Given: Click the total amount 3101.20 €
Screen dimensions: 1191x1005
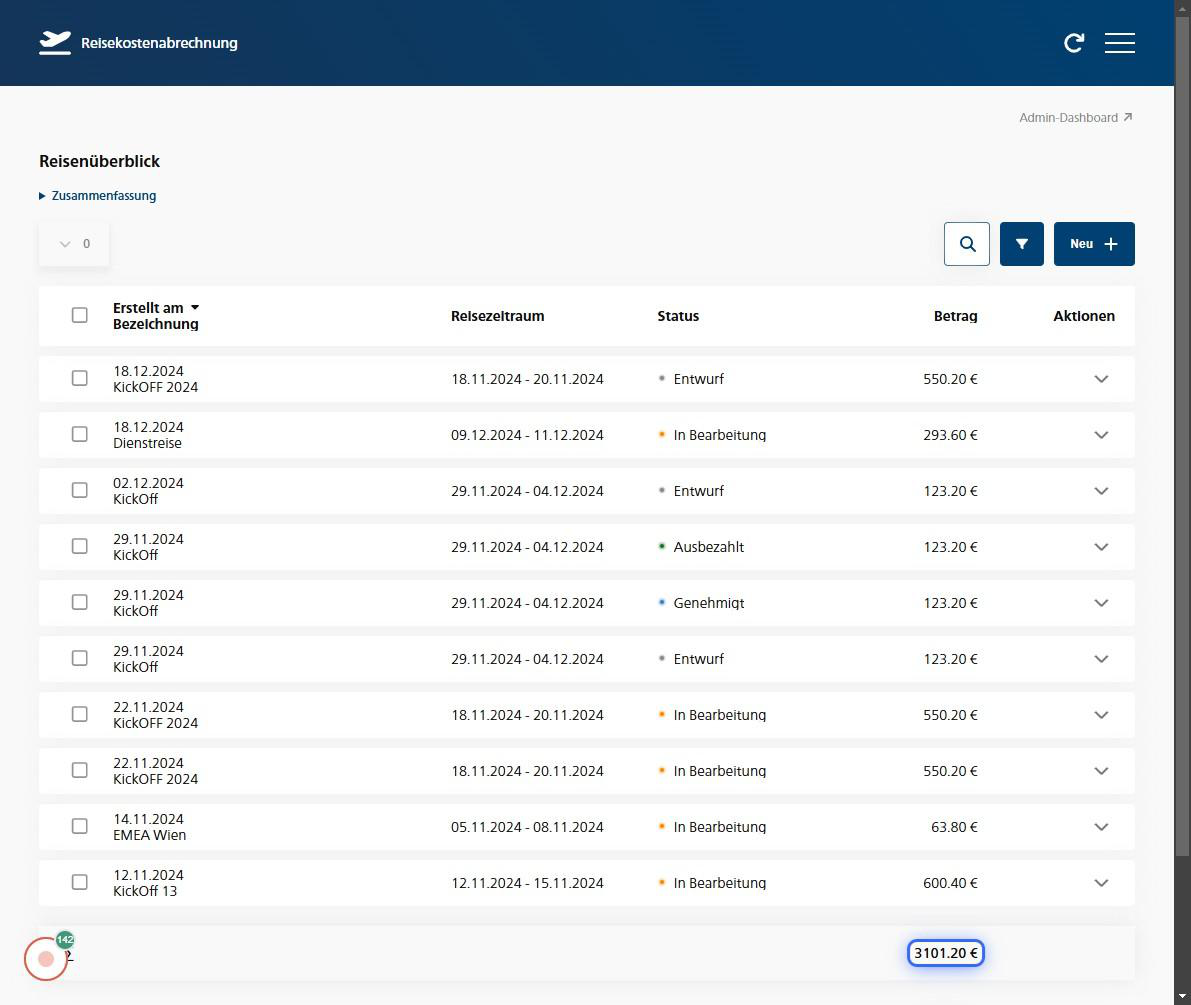Looking at the screenshot, I should click(x=945, y=954).
